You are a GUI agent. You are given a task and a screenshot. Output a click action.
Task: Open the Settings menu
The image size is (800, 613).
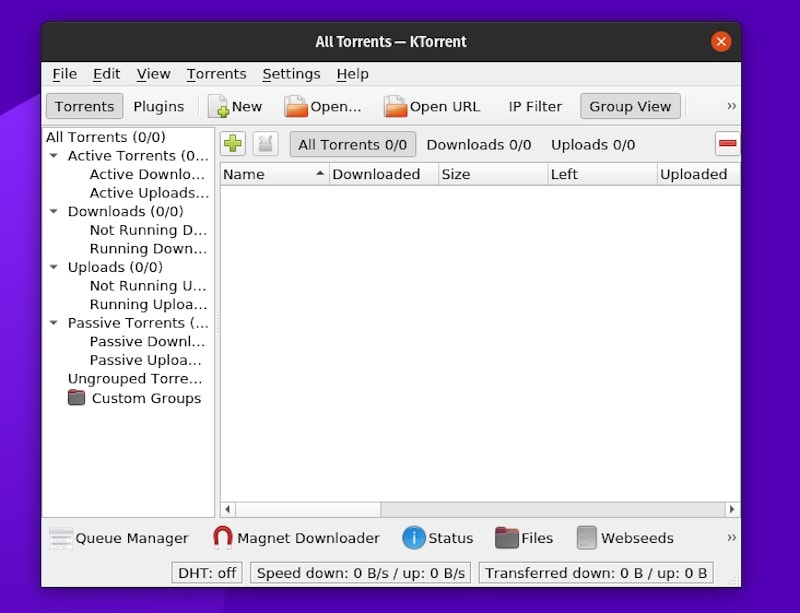pos(291,74)
